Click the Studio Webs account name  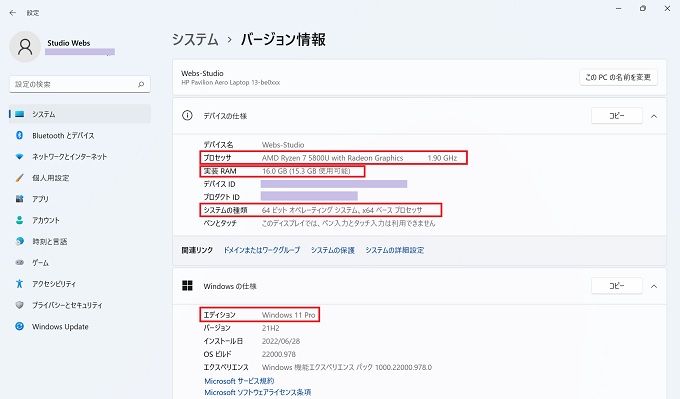pos(69,43)
